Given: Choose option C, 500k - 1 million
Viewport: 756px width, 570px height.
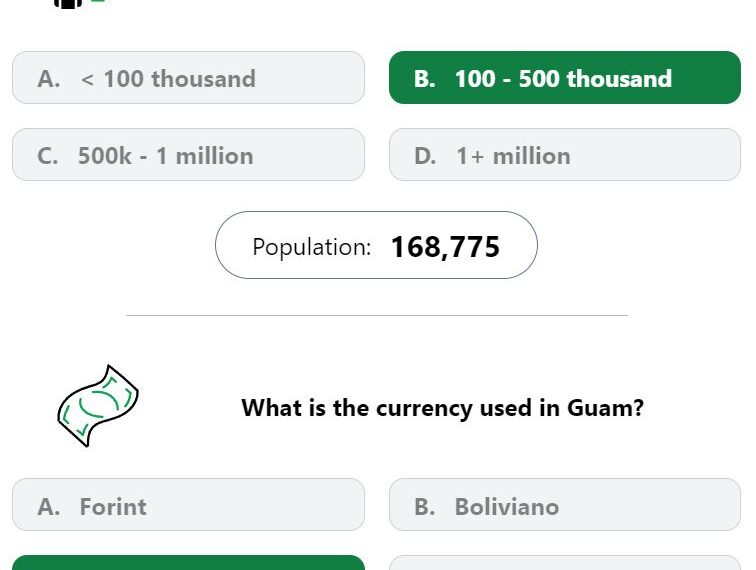Looking at the screenshot, I should pyautogui.click(x=188, y=155).
